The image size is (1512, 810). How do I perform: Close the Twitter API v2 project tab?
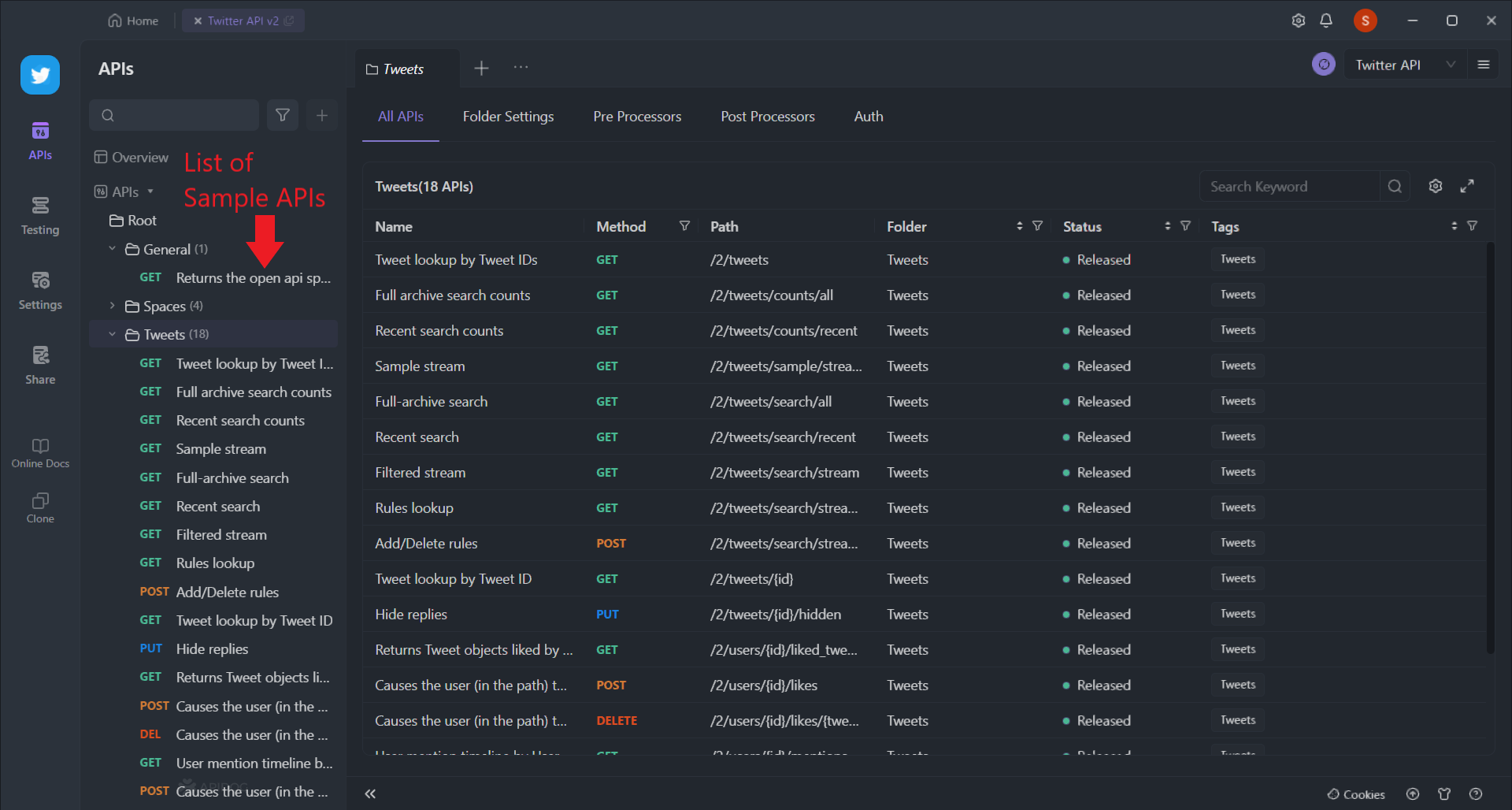click(198, 21)
